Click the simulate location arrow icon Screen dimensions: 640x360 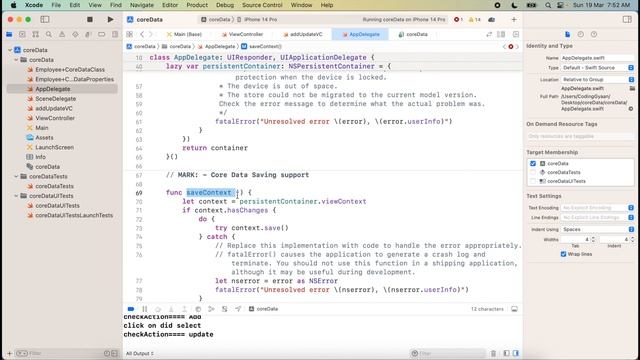coord(238,309)
